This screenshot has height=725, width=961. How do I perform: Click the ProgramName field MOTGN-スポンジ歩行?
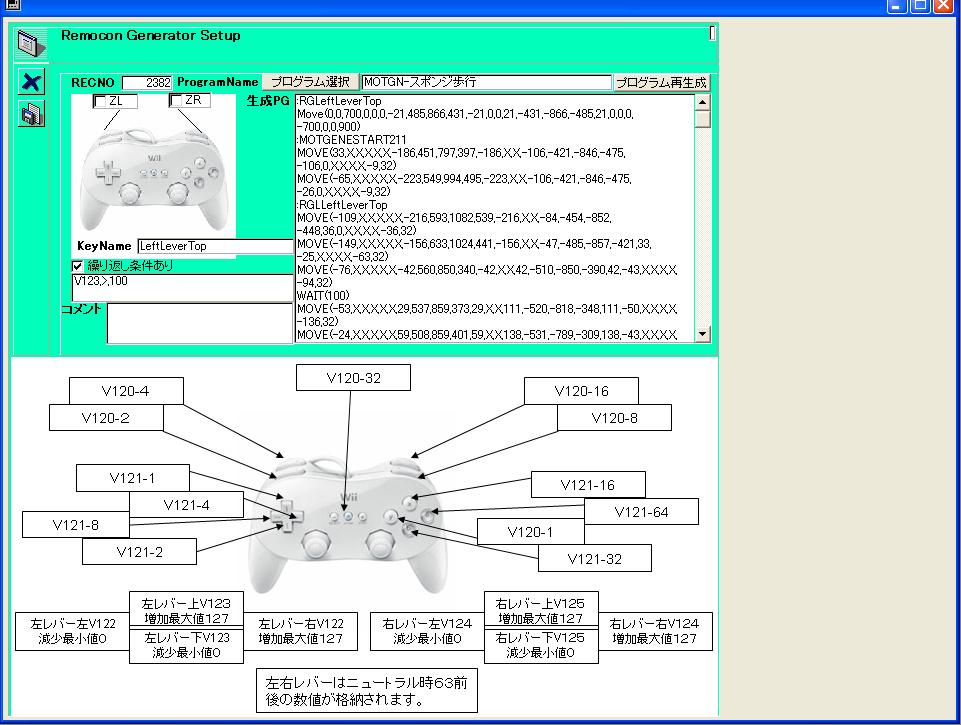[487, 82]
